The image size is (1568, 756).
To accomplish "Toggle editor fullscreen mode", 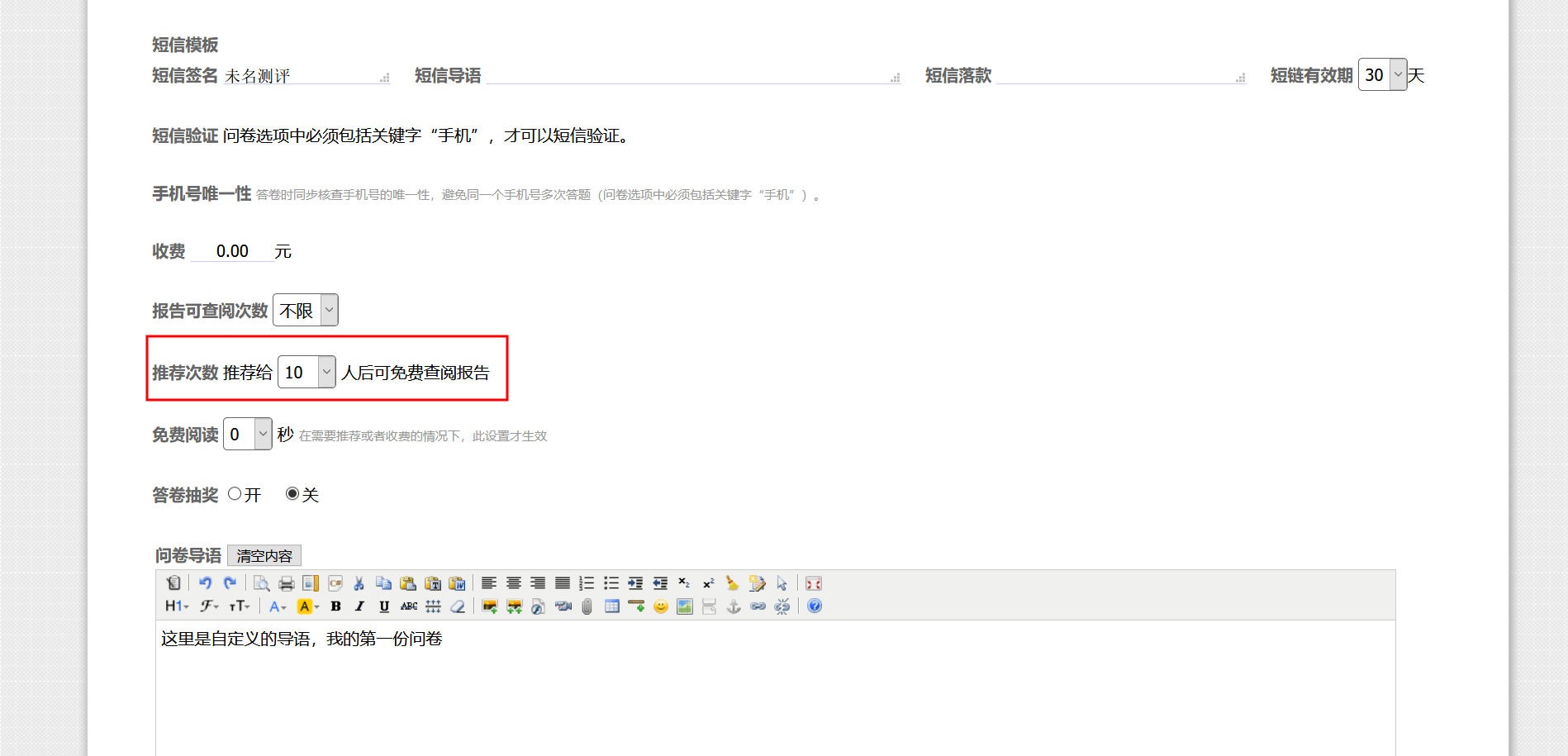I will pos(814,583).
